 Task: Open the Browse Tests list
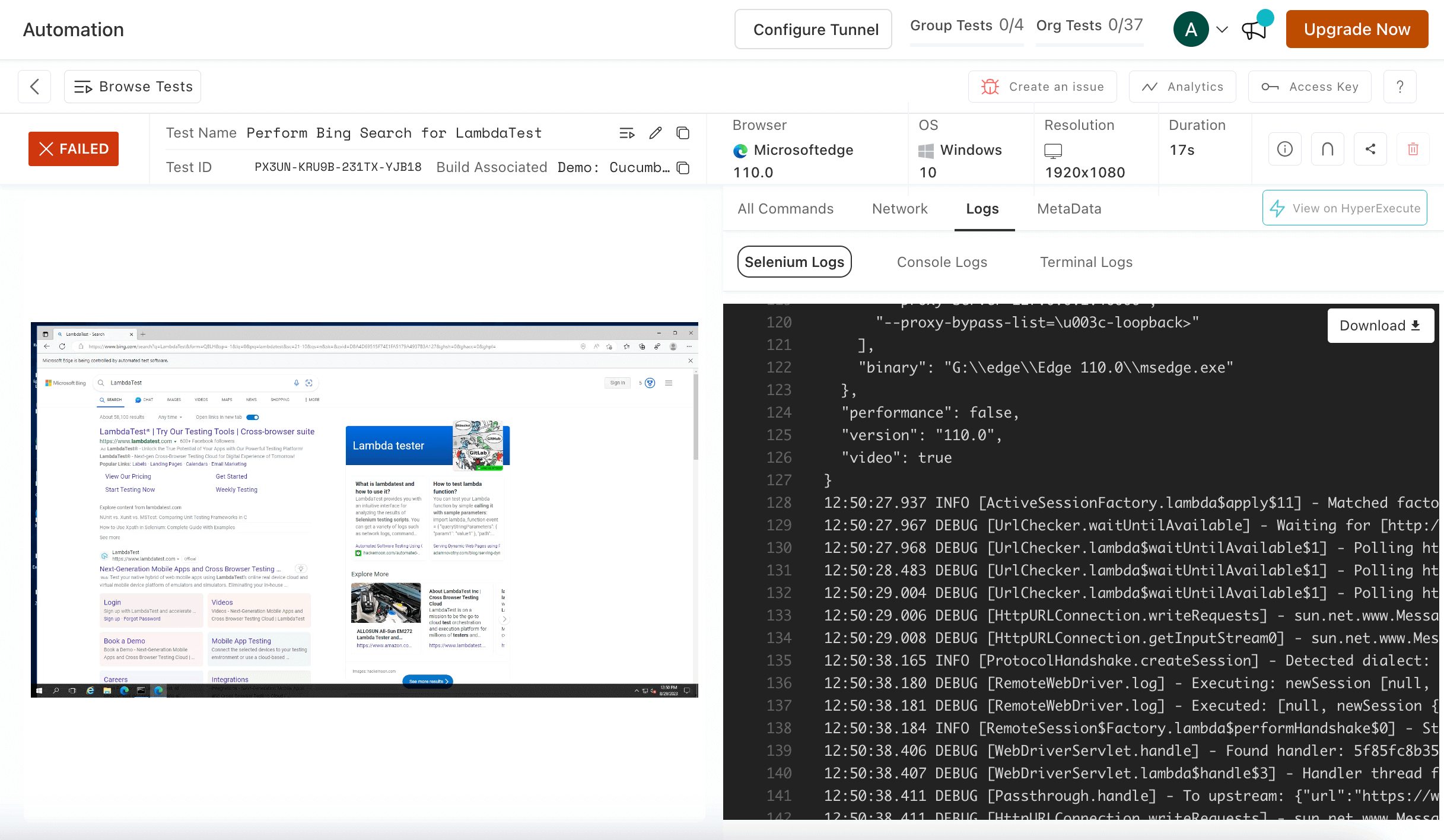pyautogui.click(x=132, y=87)
